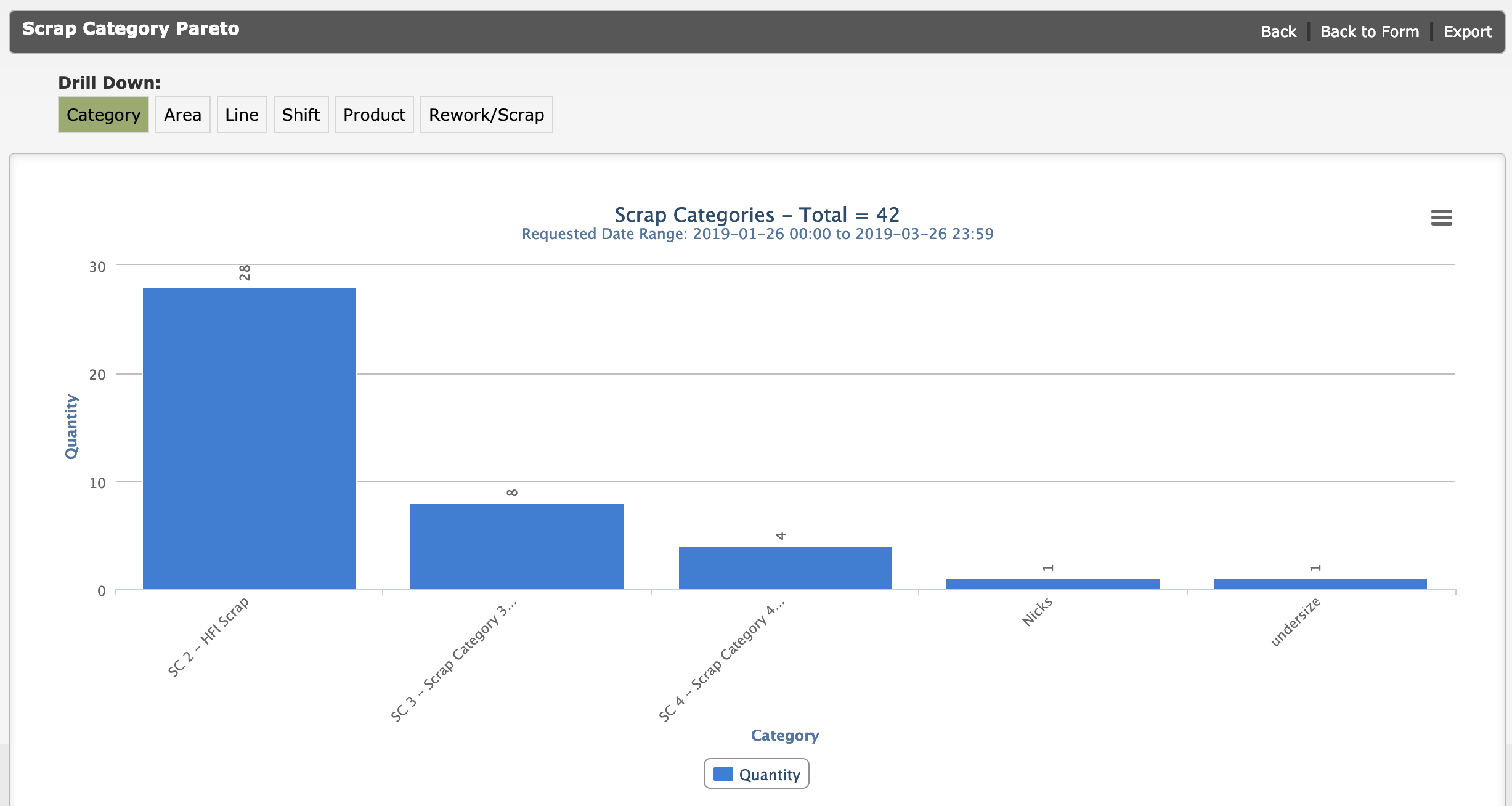
Task: Open the chart context hamburger menu
Action: 1441,218
